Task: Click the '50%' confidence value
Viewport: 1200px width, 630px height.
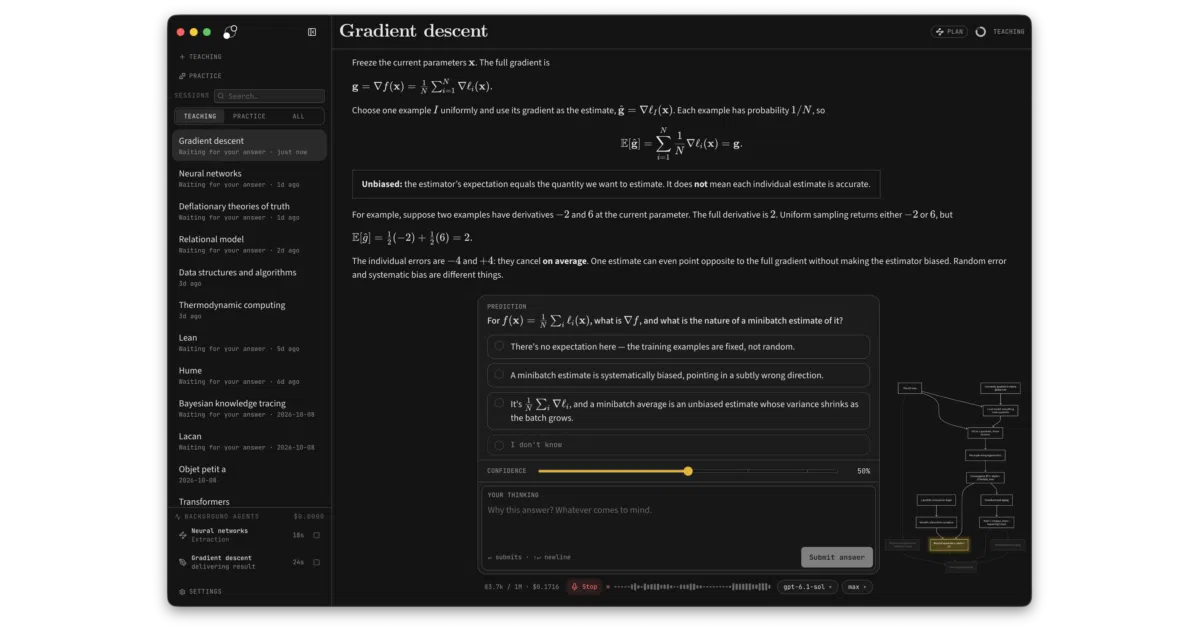Action: point(863,471)
